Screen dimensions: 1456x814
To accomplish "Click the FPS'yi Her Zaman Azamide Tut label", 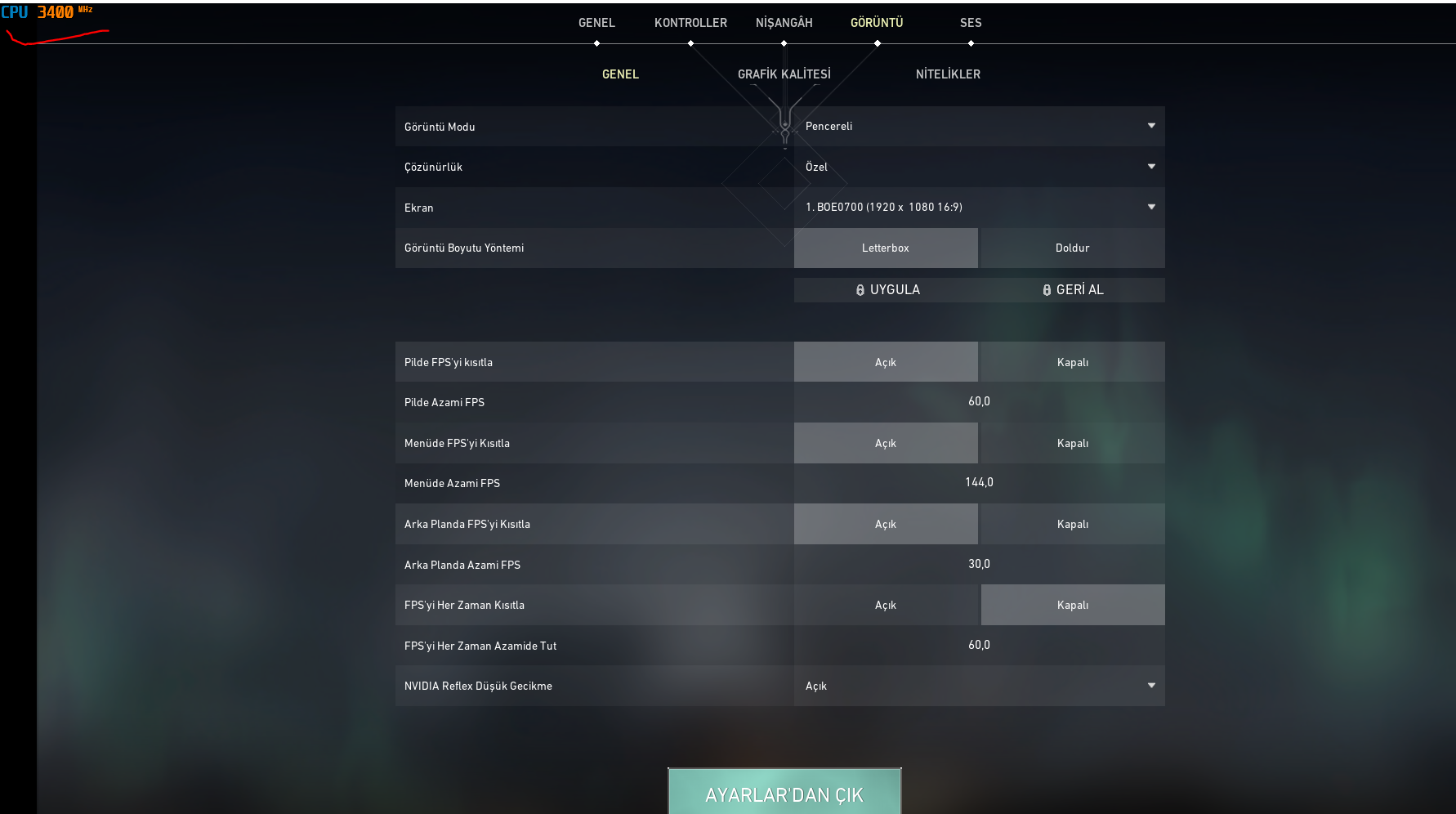I will [x=480, y=646].
